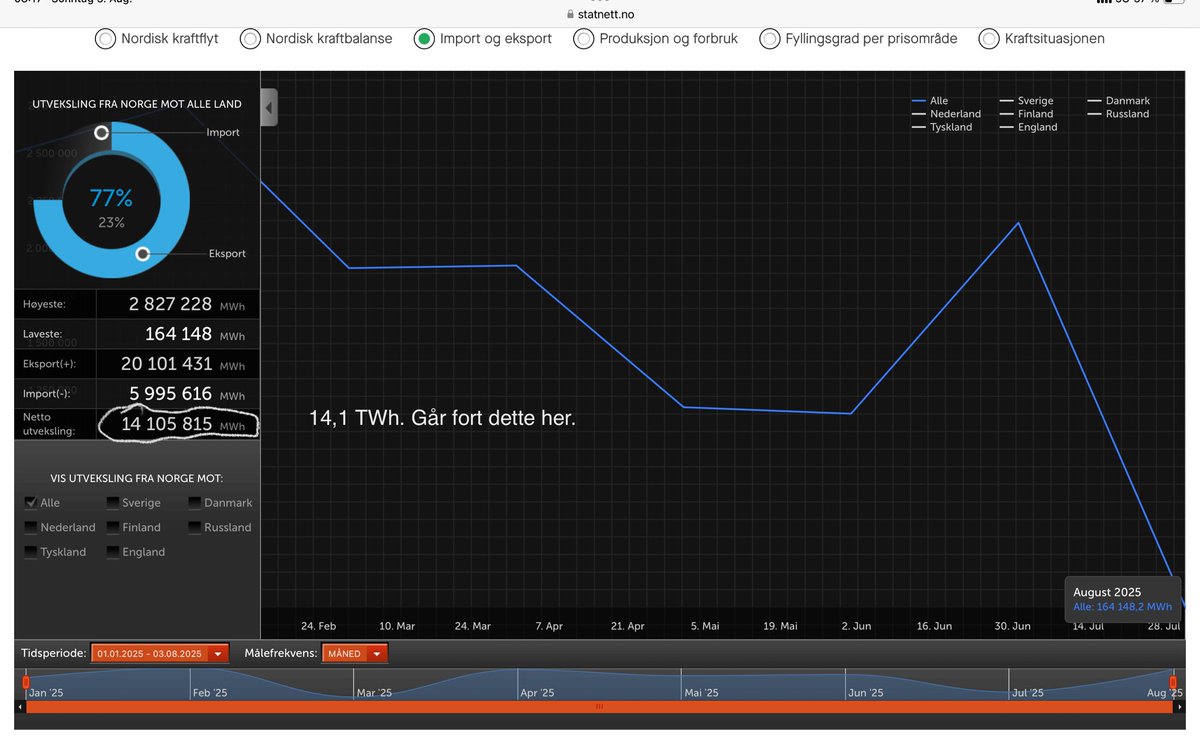Click the 2. Jun x-axis label

[856, 626]
